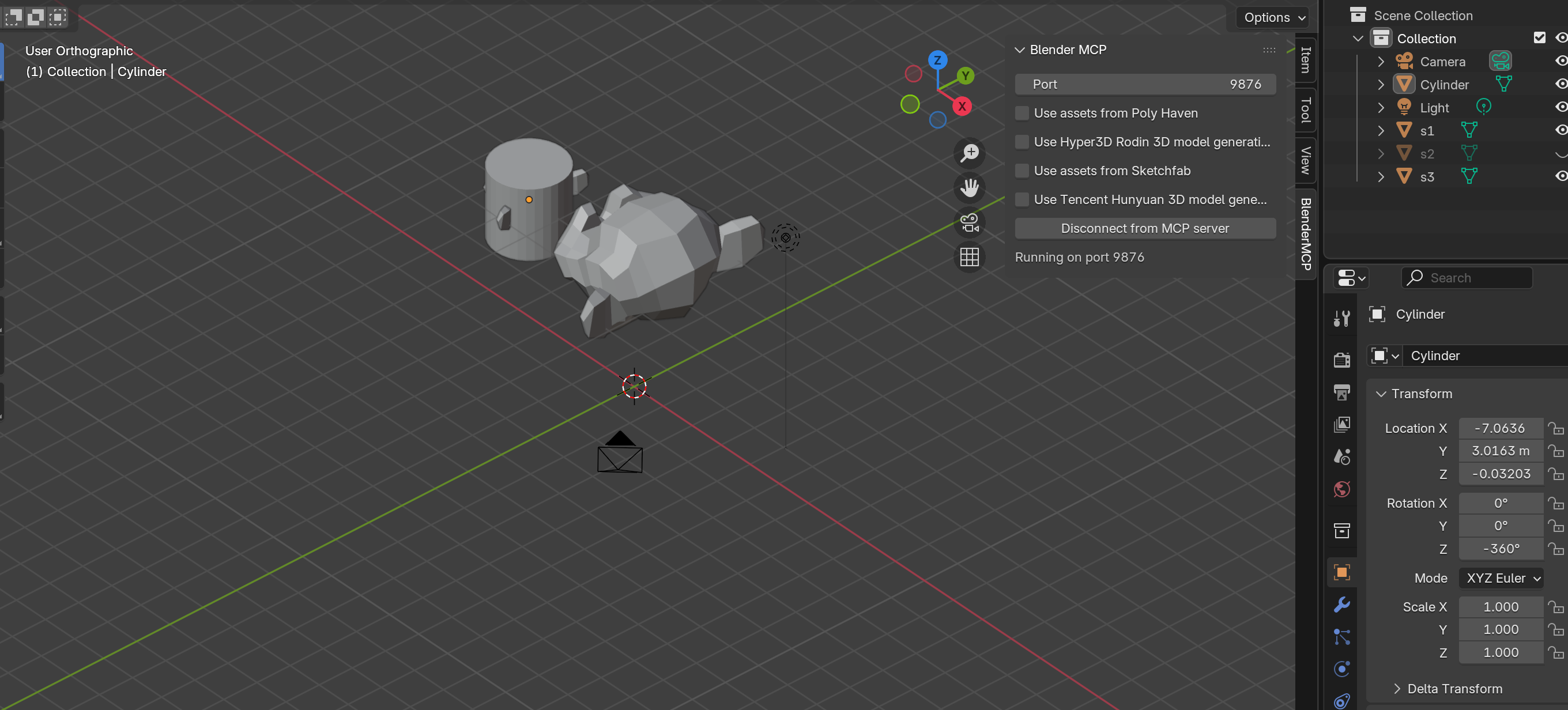Open the Physics properties tab
Screen dimensions: 1568x710
[1341, 669]
